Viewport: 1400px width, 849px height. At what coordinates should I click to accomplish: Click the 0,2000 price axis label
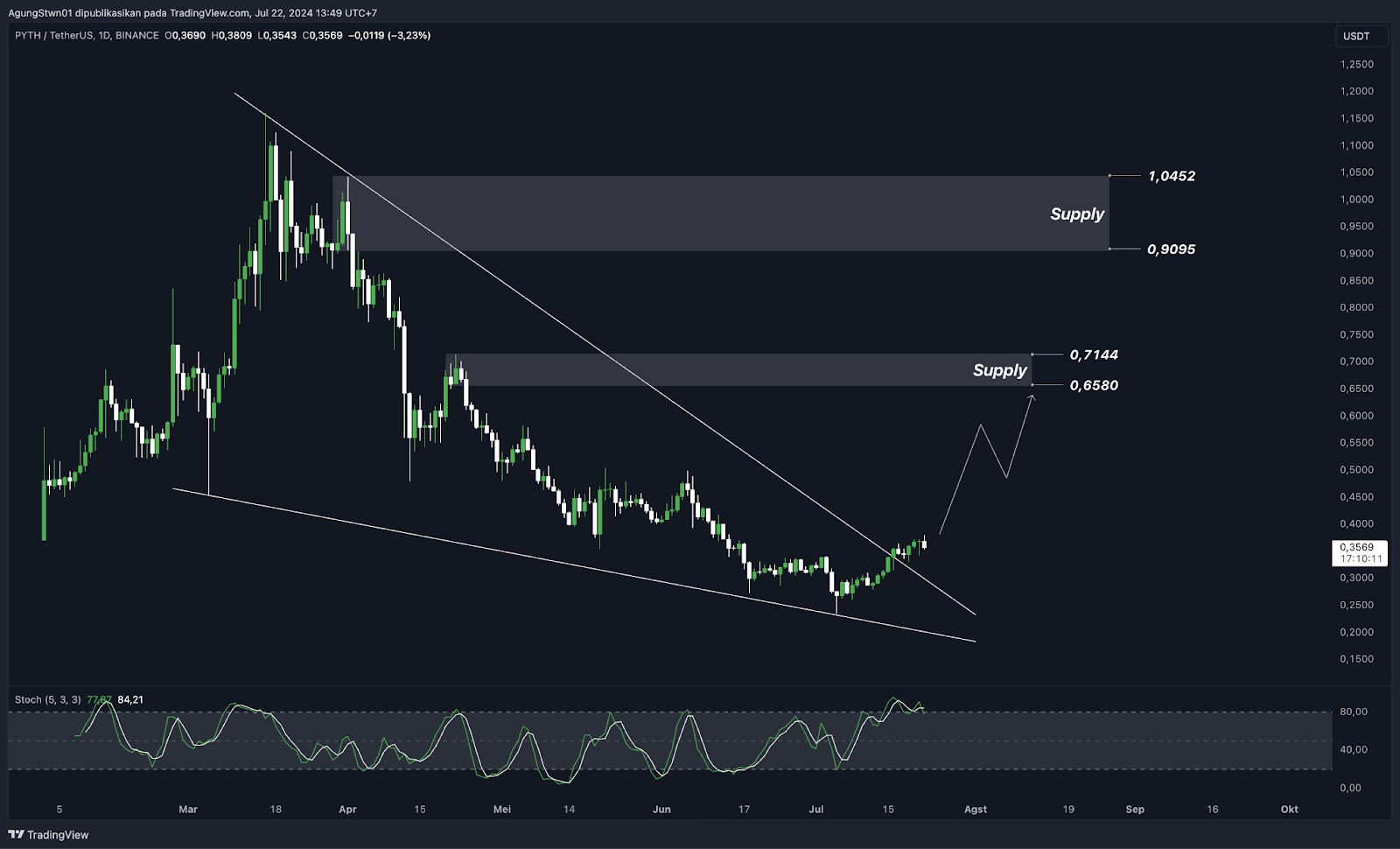pos(1357,632)
